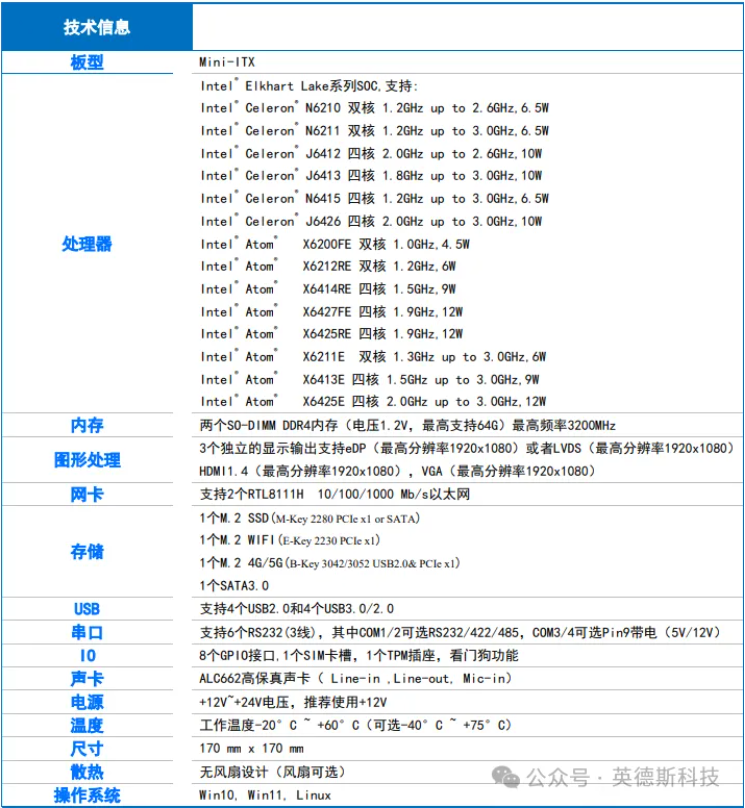Image resolution: width=745 pixels, height=808 pixels.
Task: Select the HDMI1.4 and VGA line
Action: pos(398,471)
